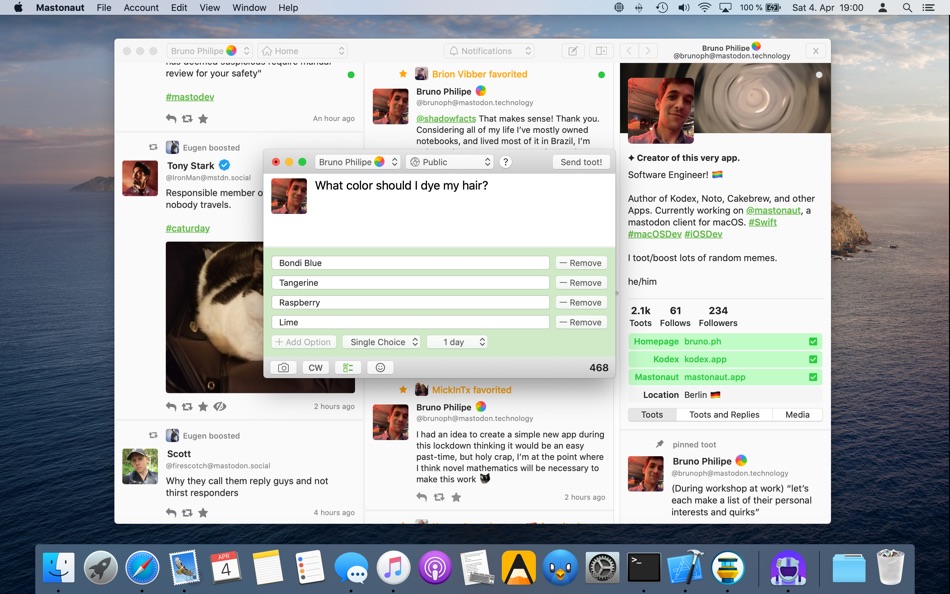The image size is (950, 594).
Task: Open the Mastonaut app in Dock
Action: (x=788, y=568)
